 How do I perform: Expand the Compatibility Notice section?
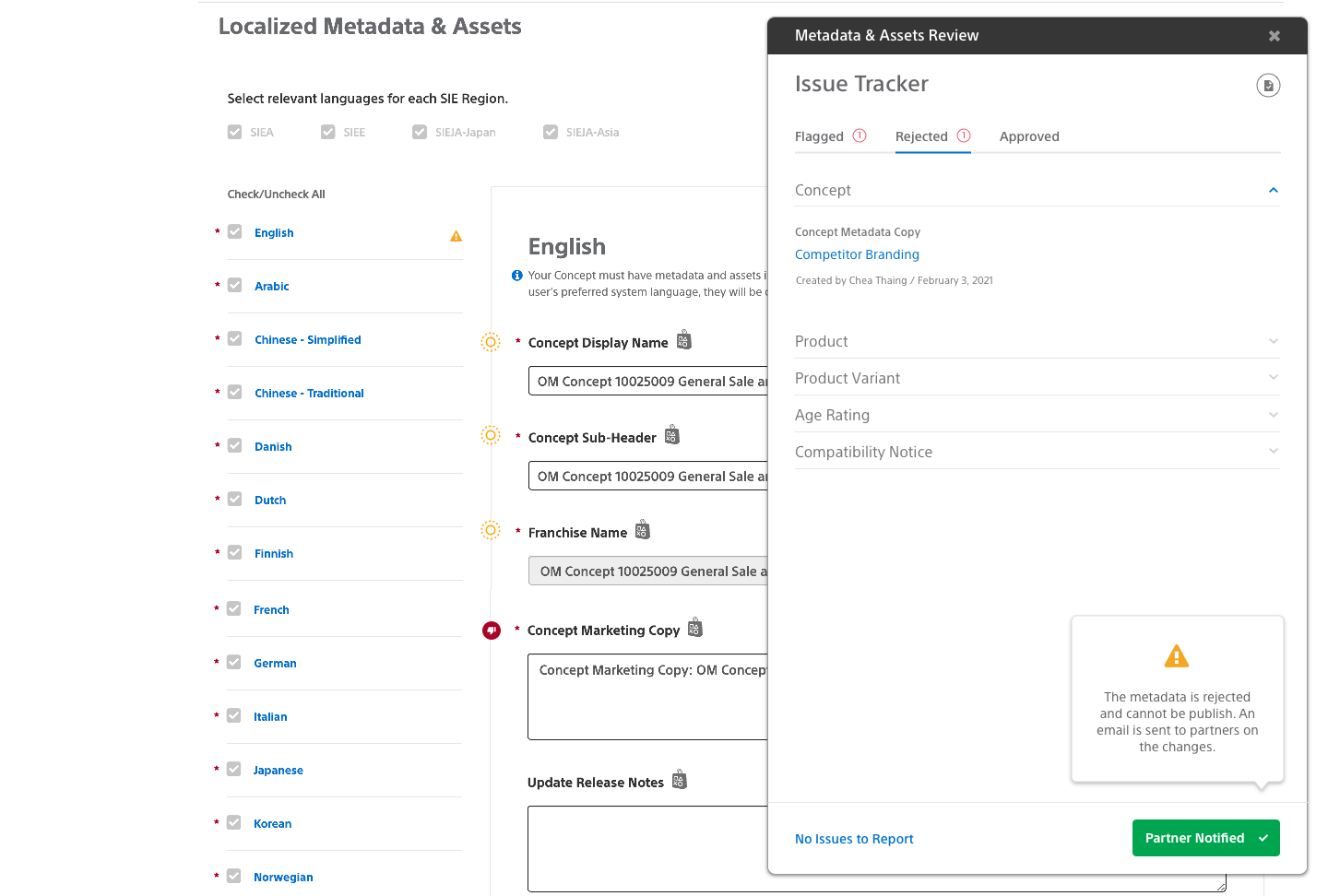point(1037,452)
